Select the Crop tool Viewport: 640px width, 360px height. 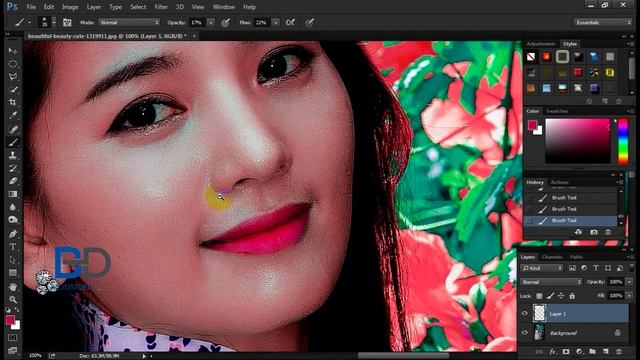coord(13,102)
